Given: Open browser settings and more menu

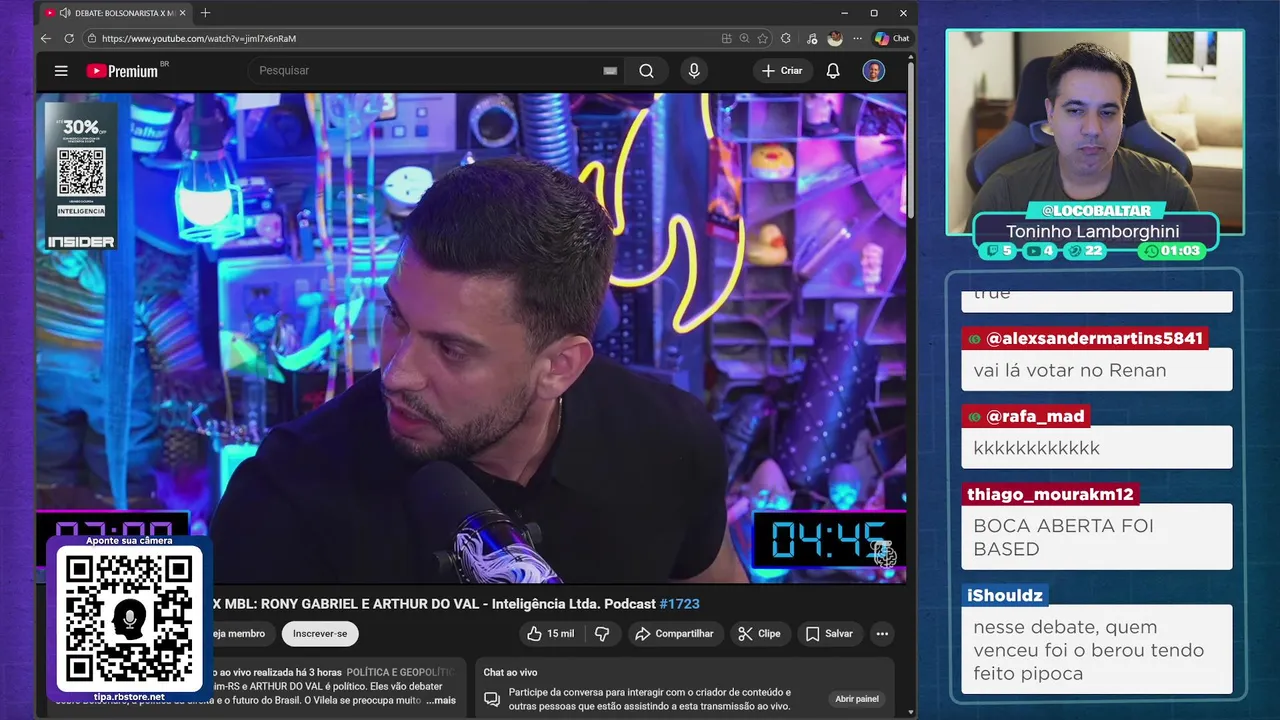Looking at the screenshot, I should 857,38.
